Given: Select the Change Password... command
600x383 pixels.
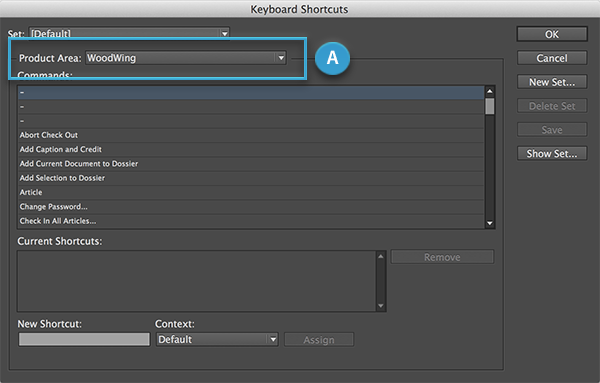Looking at the screenshot, I should (251, 207).
